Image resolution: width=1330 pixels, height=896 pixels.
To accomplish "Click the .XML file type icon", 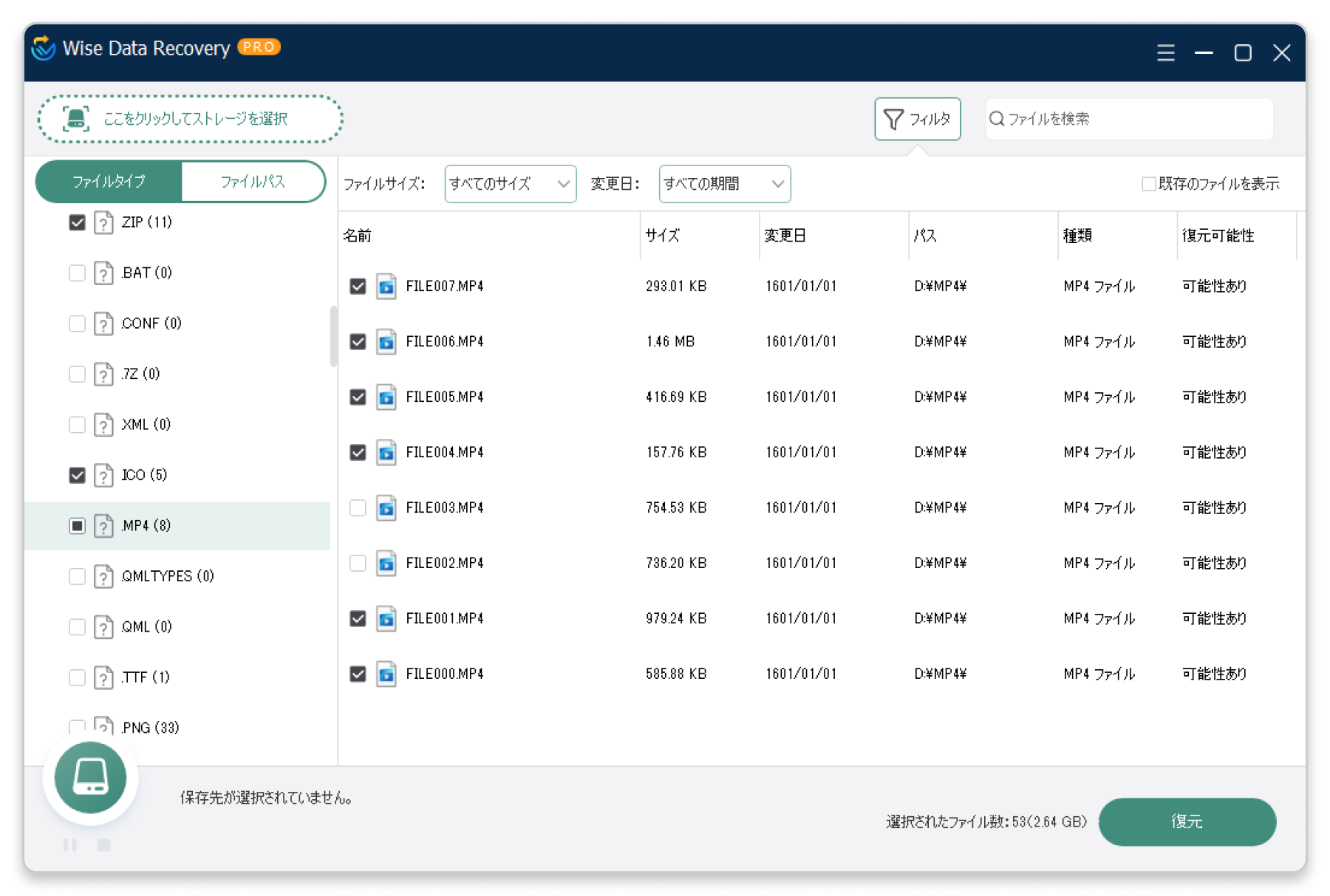I will [x=103, y=425].
